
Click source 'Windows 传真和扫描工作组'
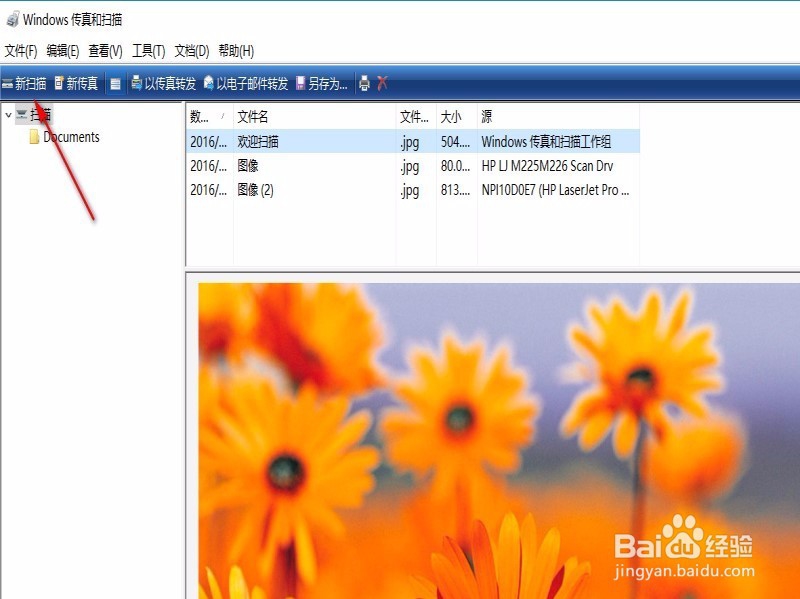click(546, 141)
